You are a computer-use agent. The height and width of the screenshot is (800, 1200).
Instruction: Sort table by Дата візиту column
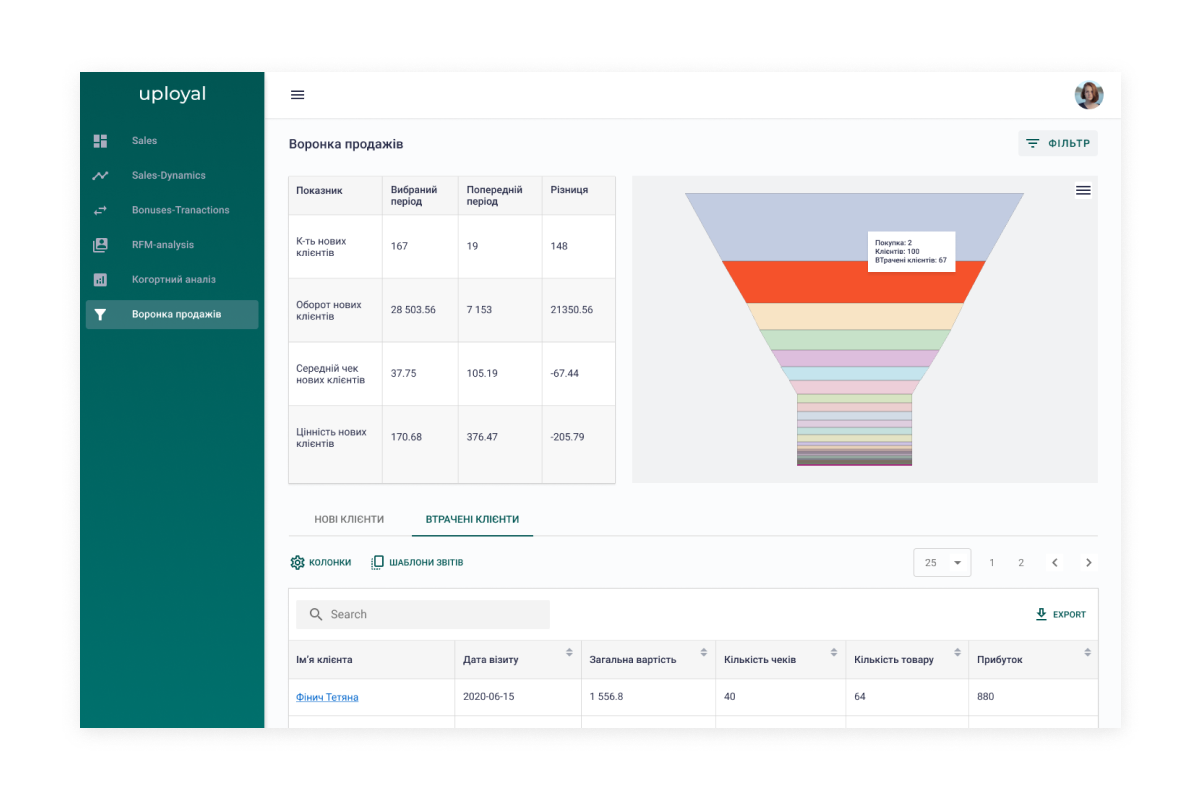(569, 653)
